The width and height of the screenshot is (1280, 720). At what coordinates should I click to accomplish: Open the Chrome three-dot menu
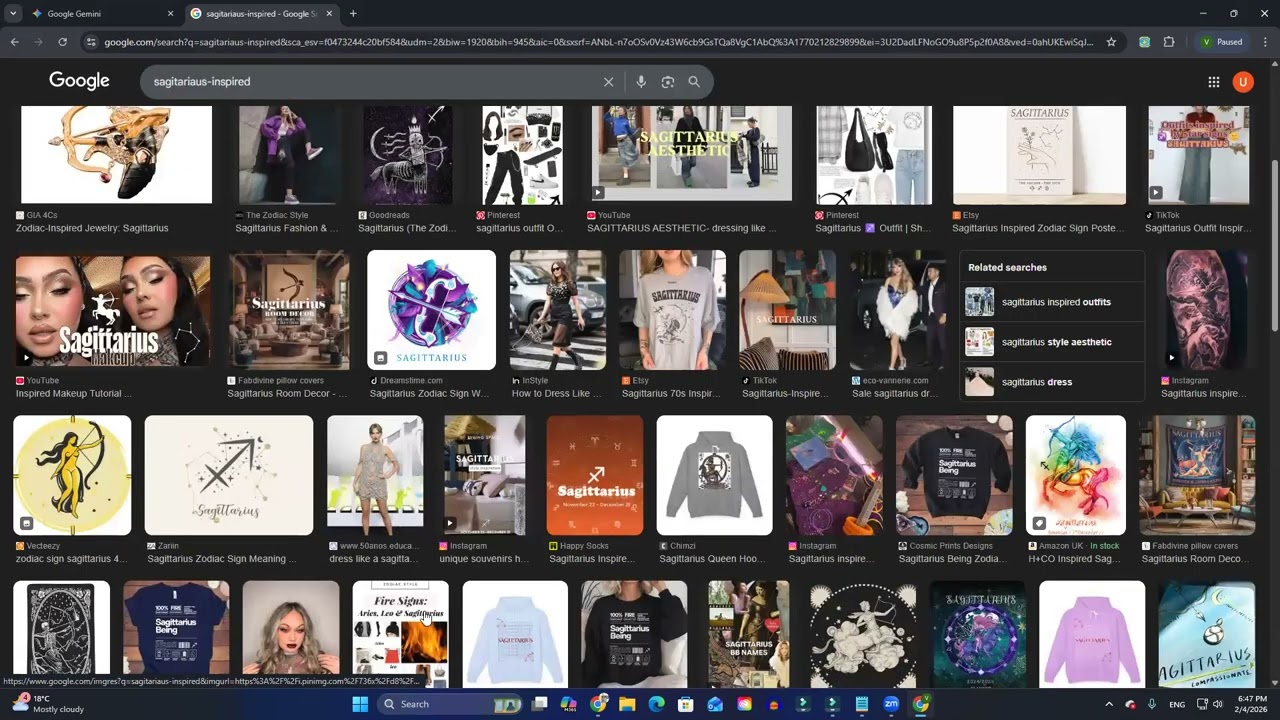coord(1265,42)
